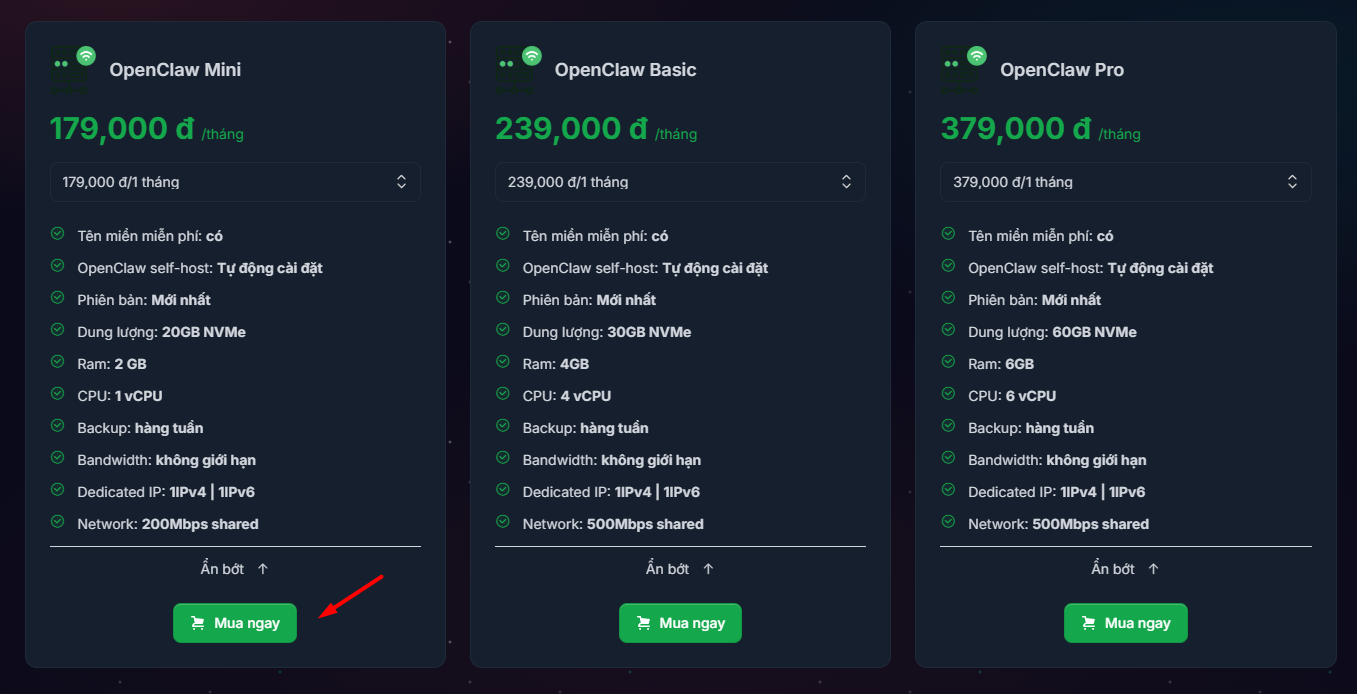Collapse OpenClaw Pro's feature list with Ẩn bớt

pyautogui.click(x=1125, y=567)
